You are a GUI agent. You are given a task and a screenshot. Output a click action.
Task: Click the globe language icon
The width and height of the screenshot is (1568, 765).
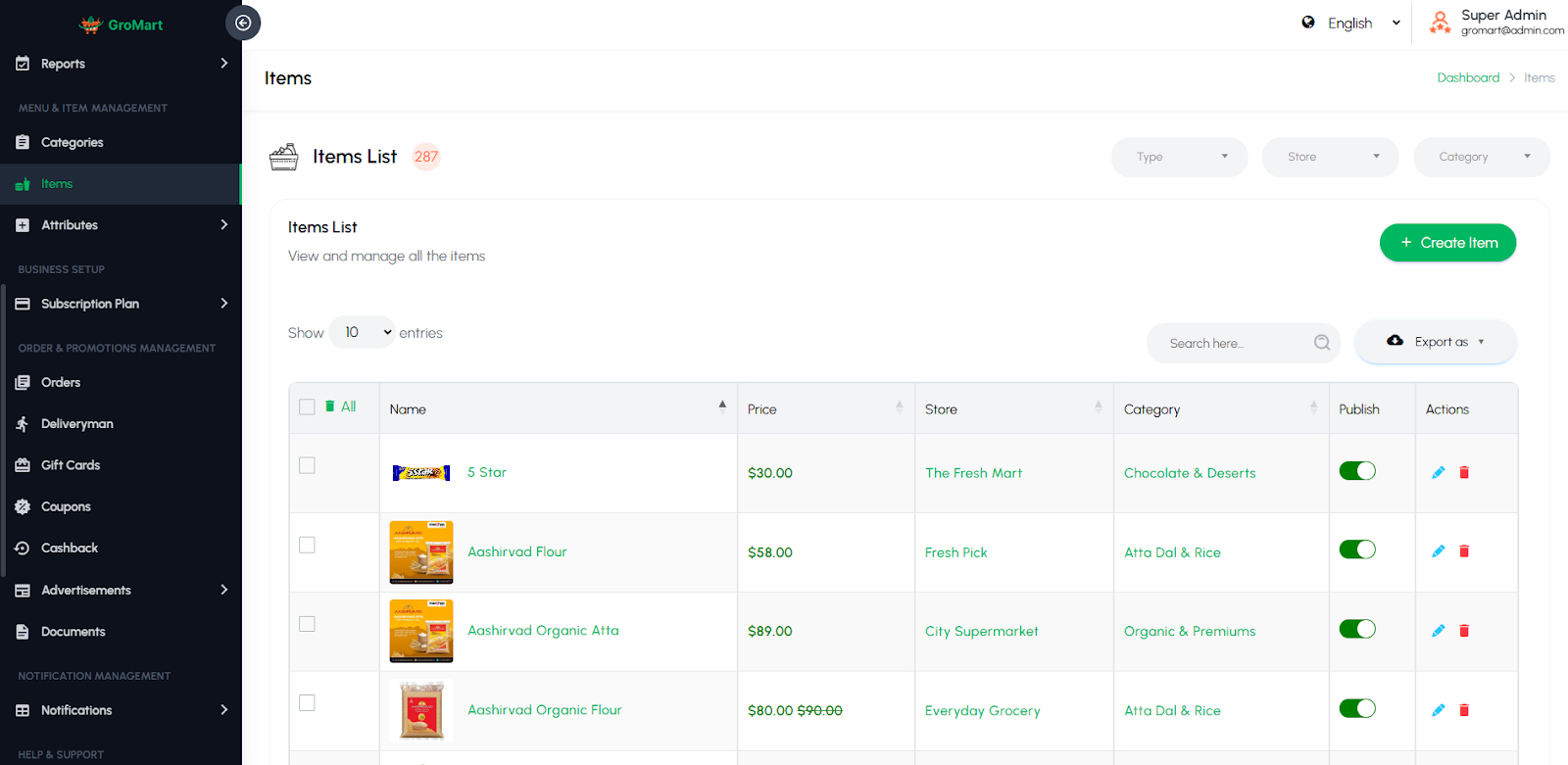tap(1308, 23)
